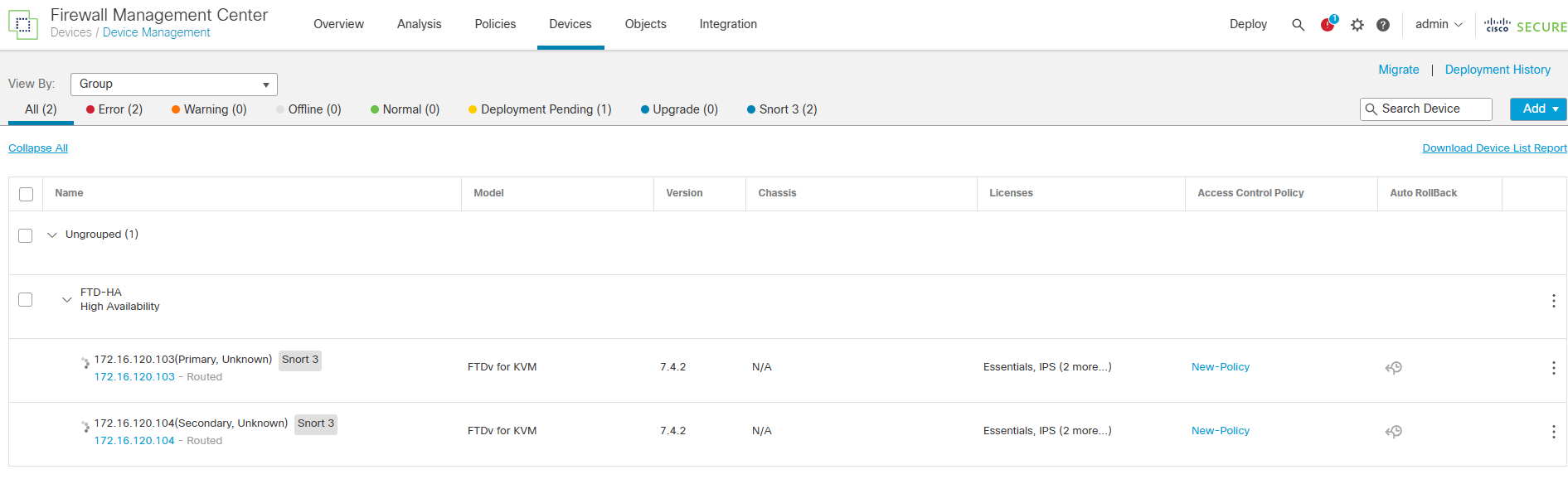Open the View By Group dropdown
The width and height of the screenshot is (1568, 479).
click(174, 85)
